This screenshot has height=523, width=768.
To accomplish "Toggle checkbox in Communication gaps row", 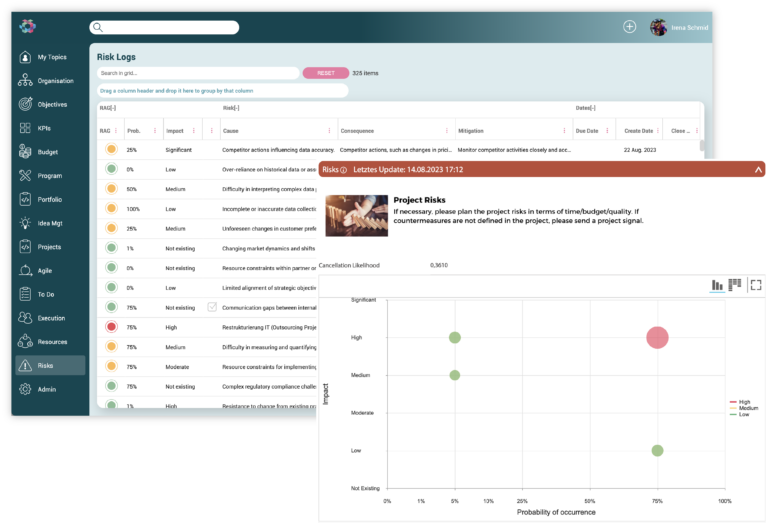I will pyautogui.click(x=212, y=307).
